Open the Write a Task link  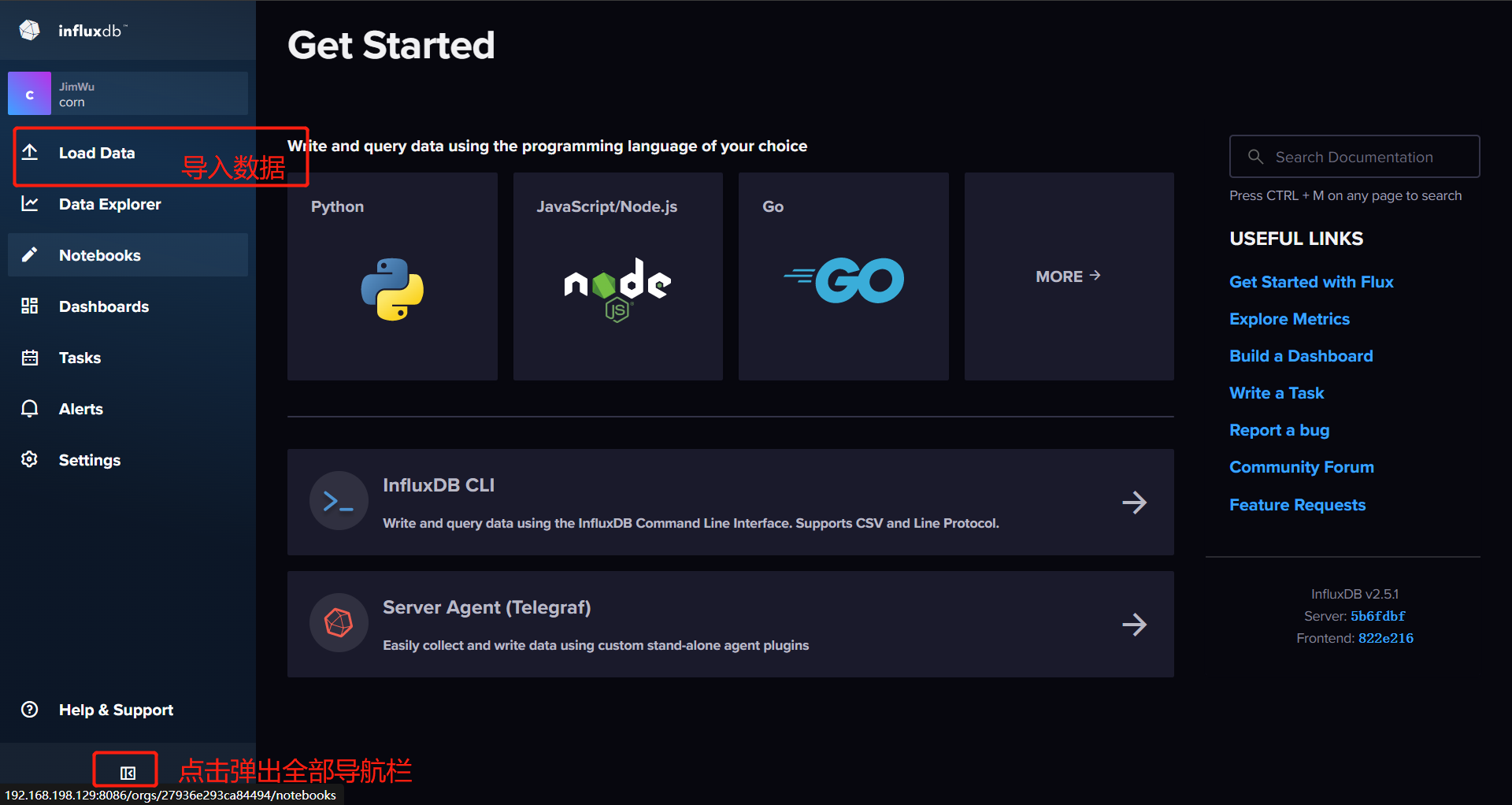coord(1277,393)
